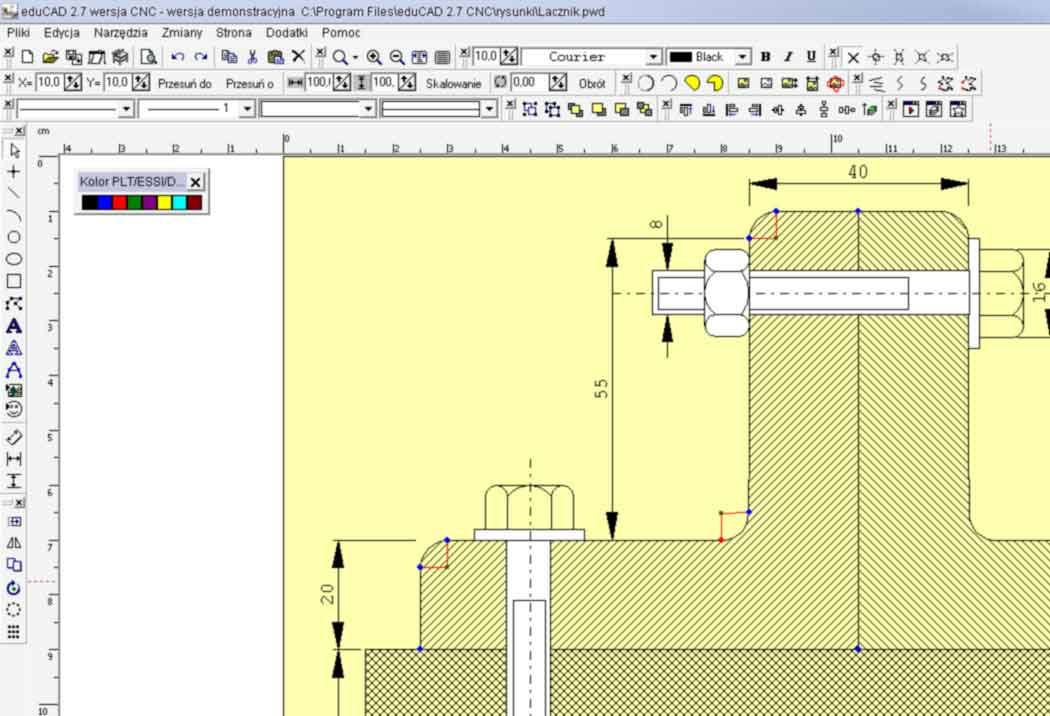Cut selection with scissors icon

pos(252,57)
